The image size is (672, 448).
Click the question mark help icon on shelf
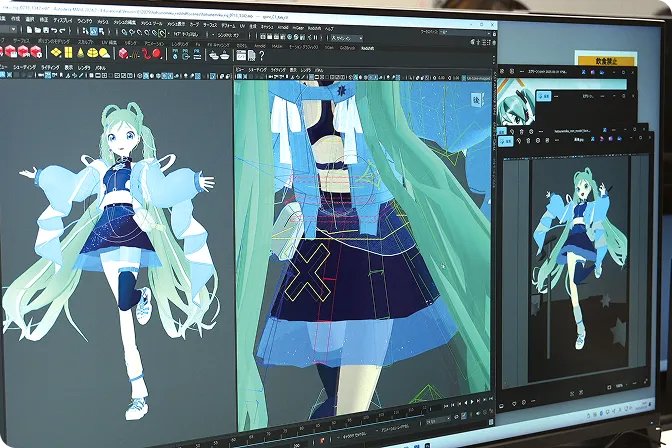(261, 56)
